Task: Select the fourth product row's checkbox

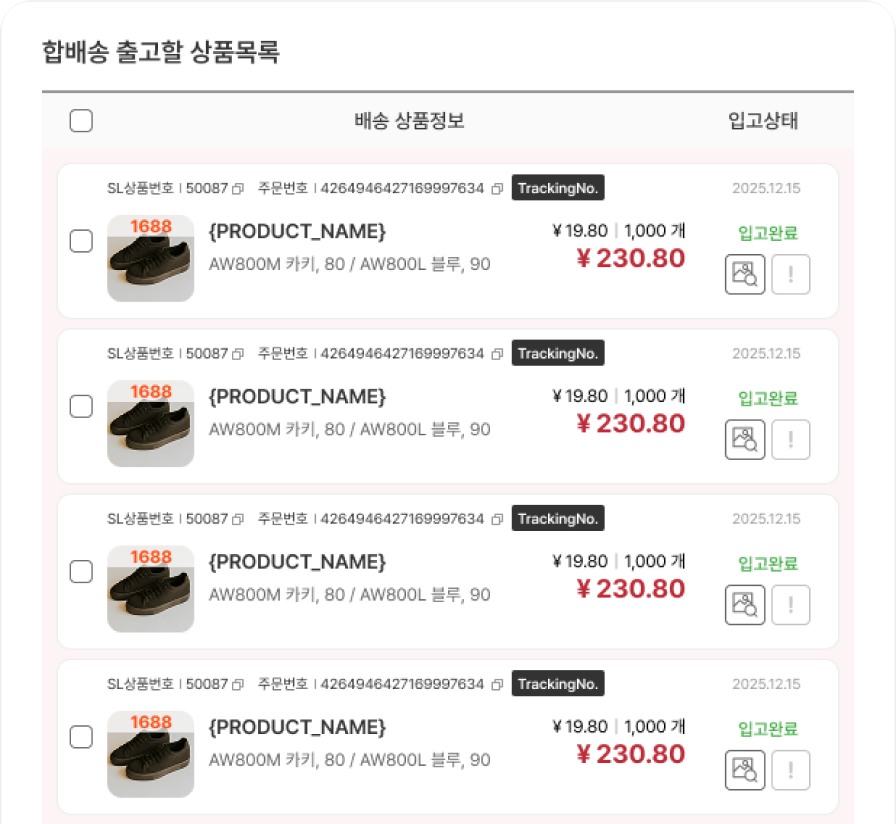Action: point(81,737)
